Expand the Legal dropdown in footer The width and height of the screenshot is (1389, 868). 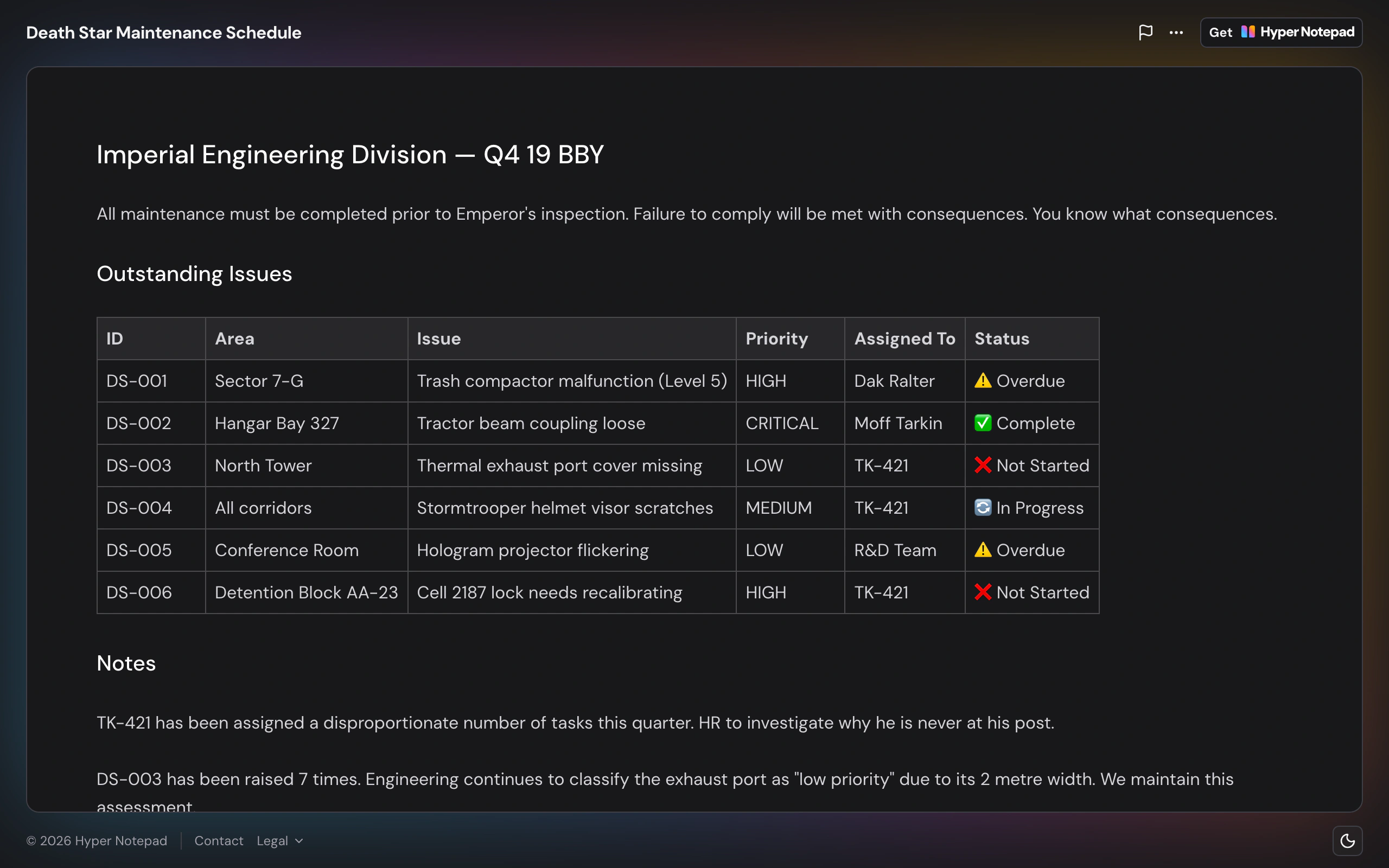point(279,841)
